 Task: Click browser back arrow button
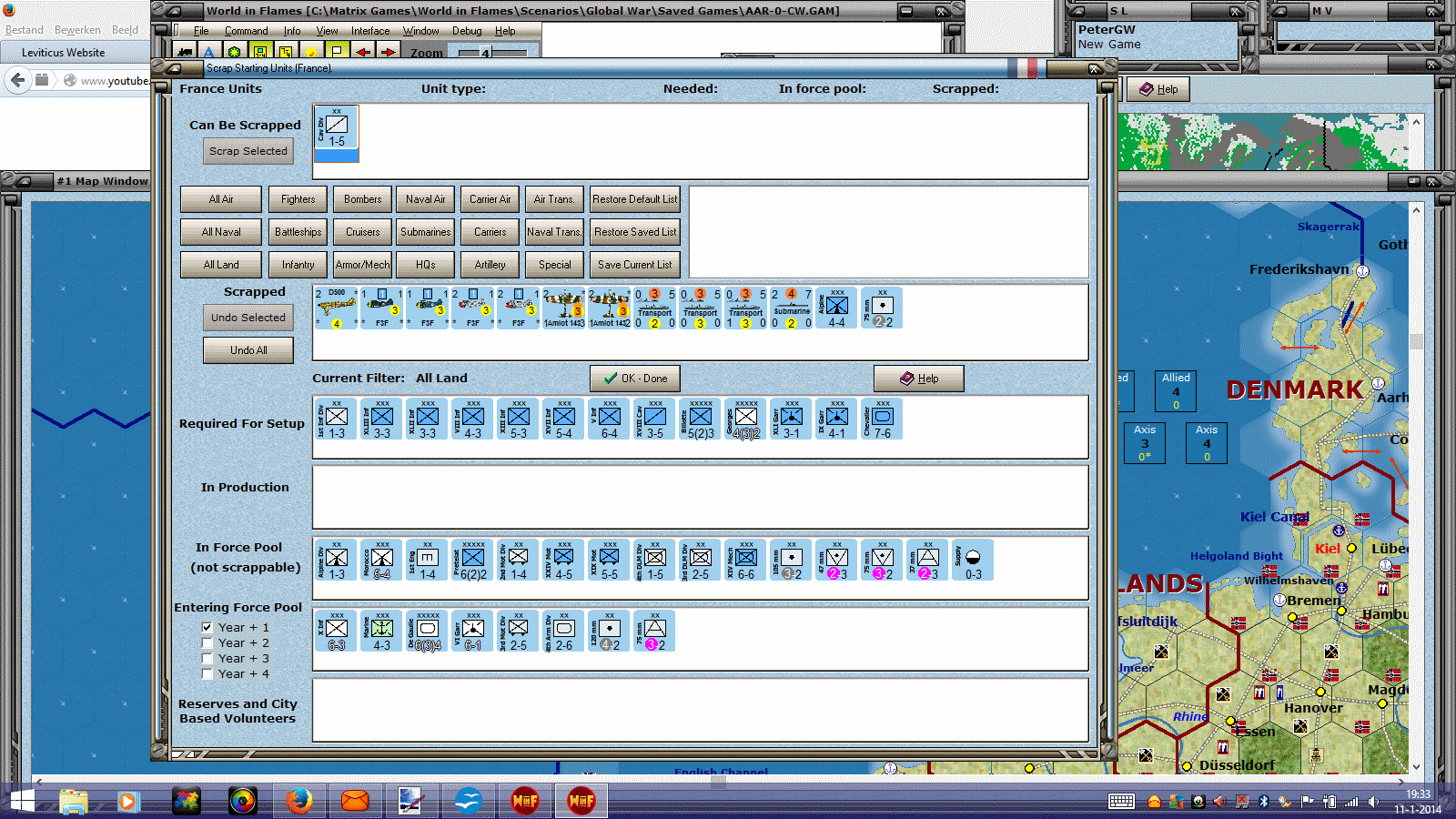point(17,80)
